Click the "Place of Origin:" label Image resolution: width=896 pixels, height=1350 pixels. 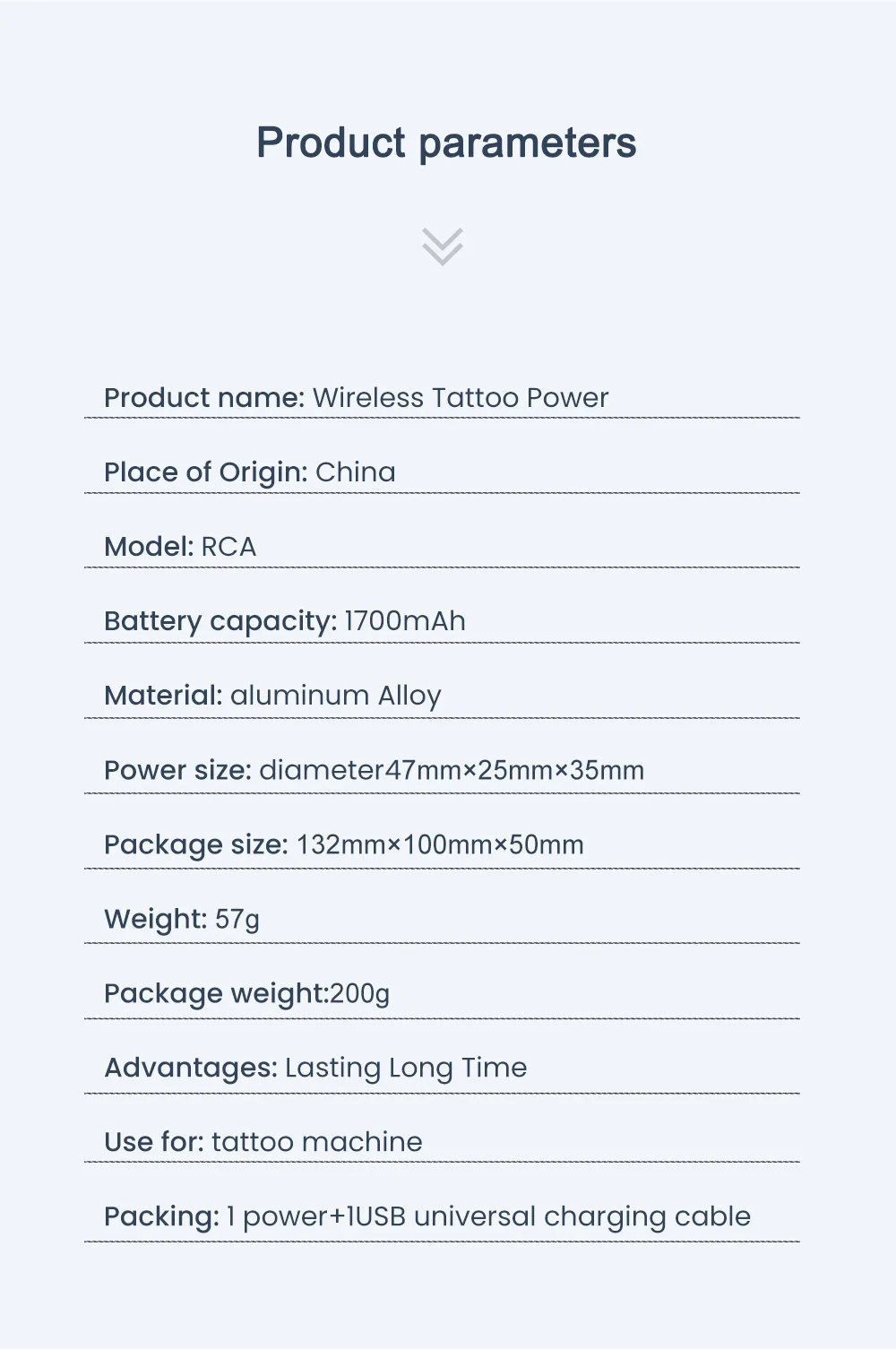(206, 472)
